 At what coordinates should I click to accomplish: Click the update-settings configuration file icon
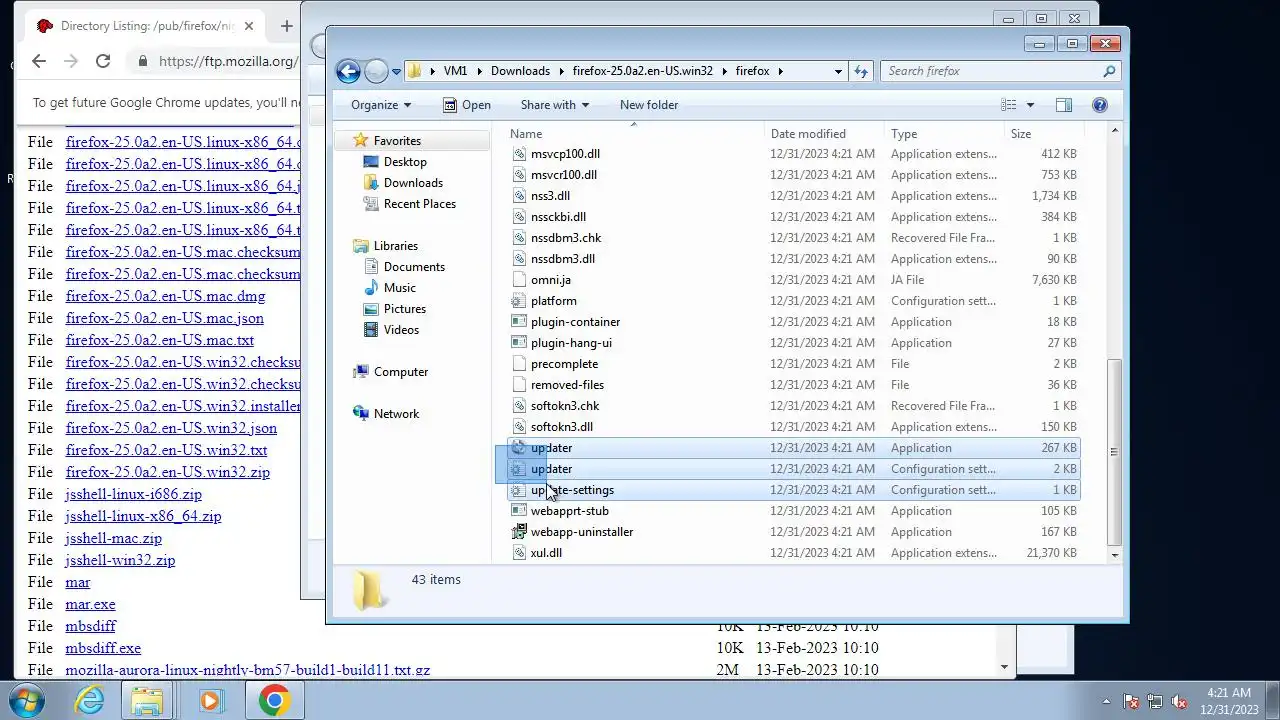518,490
